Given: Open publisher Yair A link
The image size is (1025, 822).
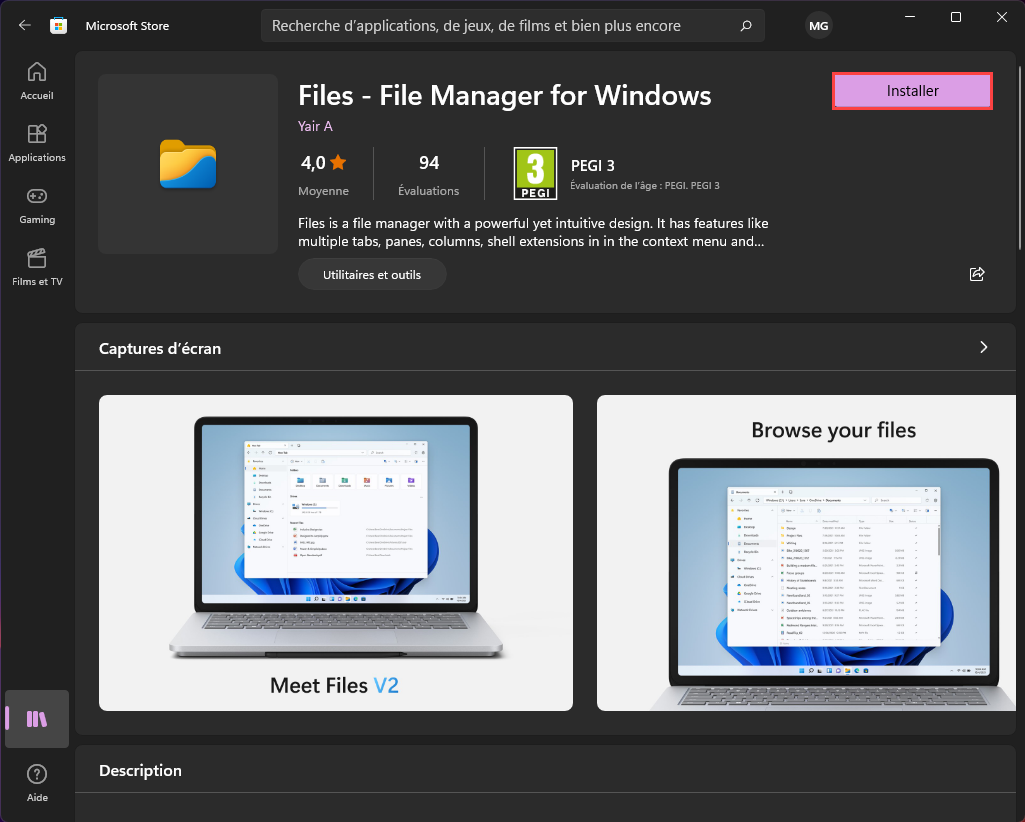Looking at the screenshot, I should 315,126.
